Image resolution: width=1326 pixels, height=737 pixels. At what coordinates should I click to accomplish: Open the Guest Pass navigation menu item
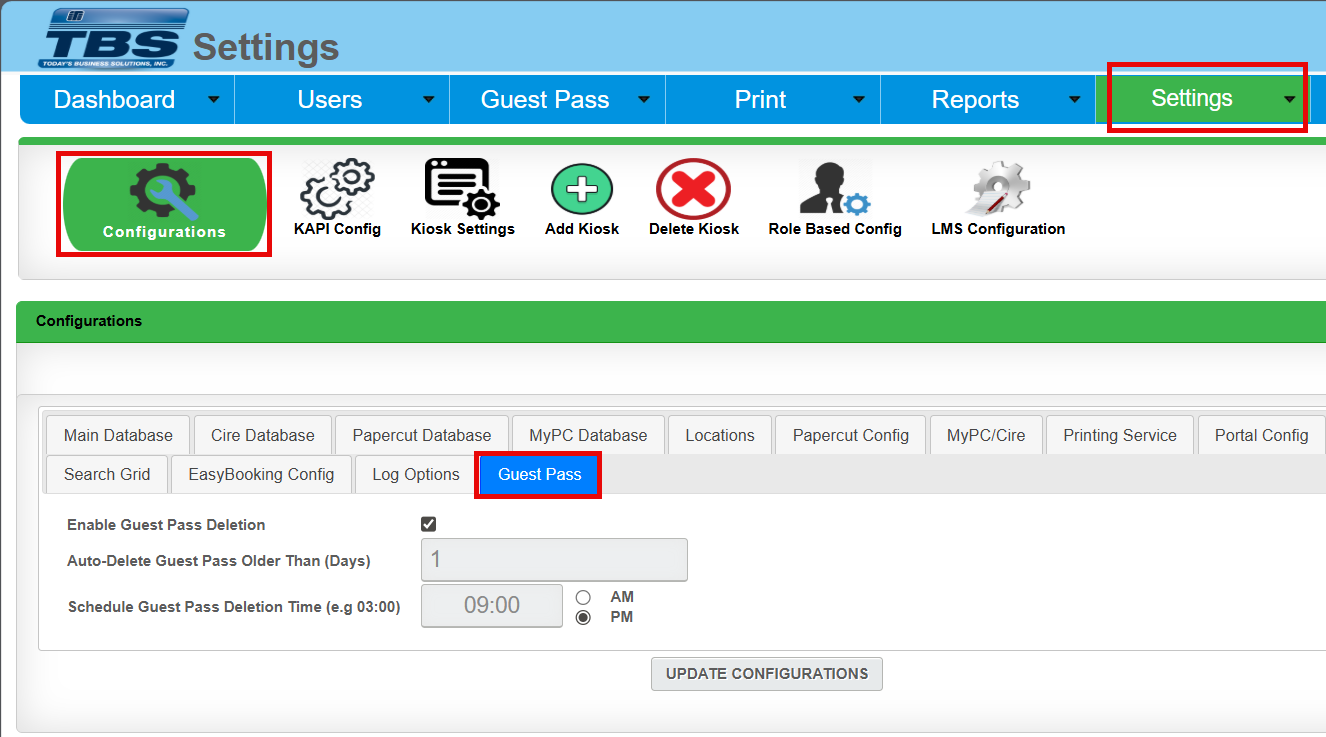[x=557, y=99]
